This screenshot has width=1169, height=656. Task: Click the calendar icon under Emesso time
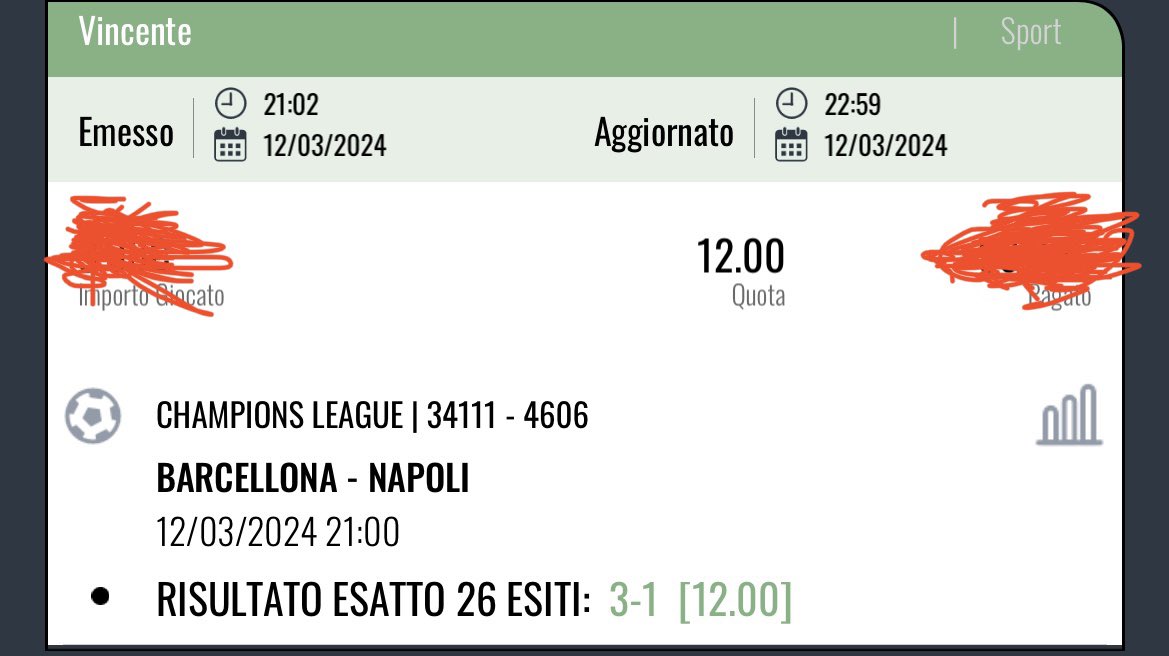pyautogui.click(x=230, y=145)
